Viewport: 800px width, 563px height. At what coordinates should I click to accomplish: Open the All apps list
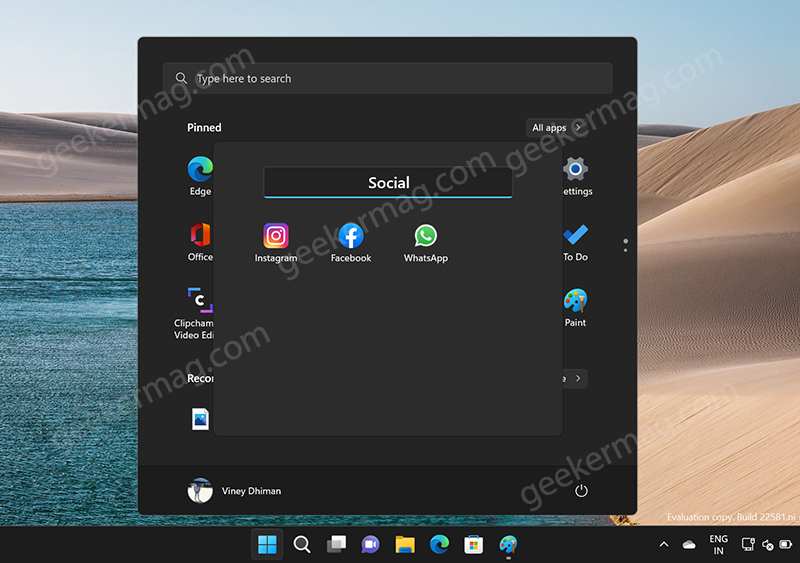556,128
